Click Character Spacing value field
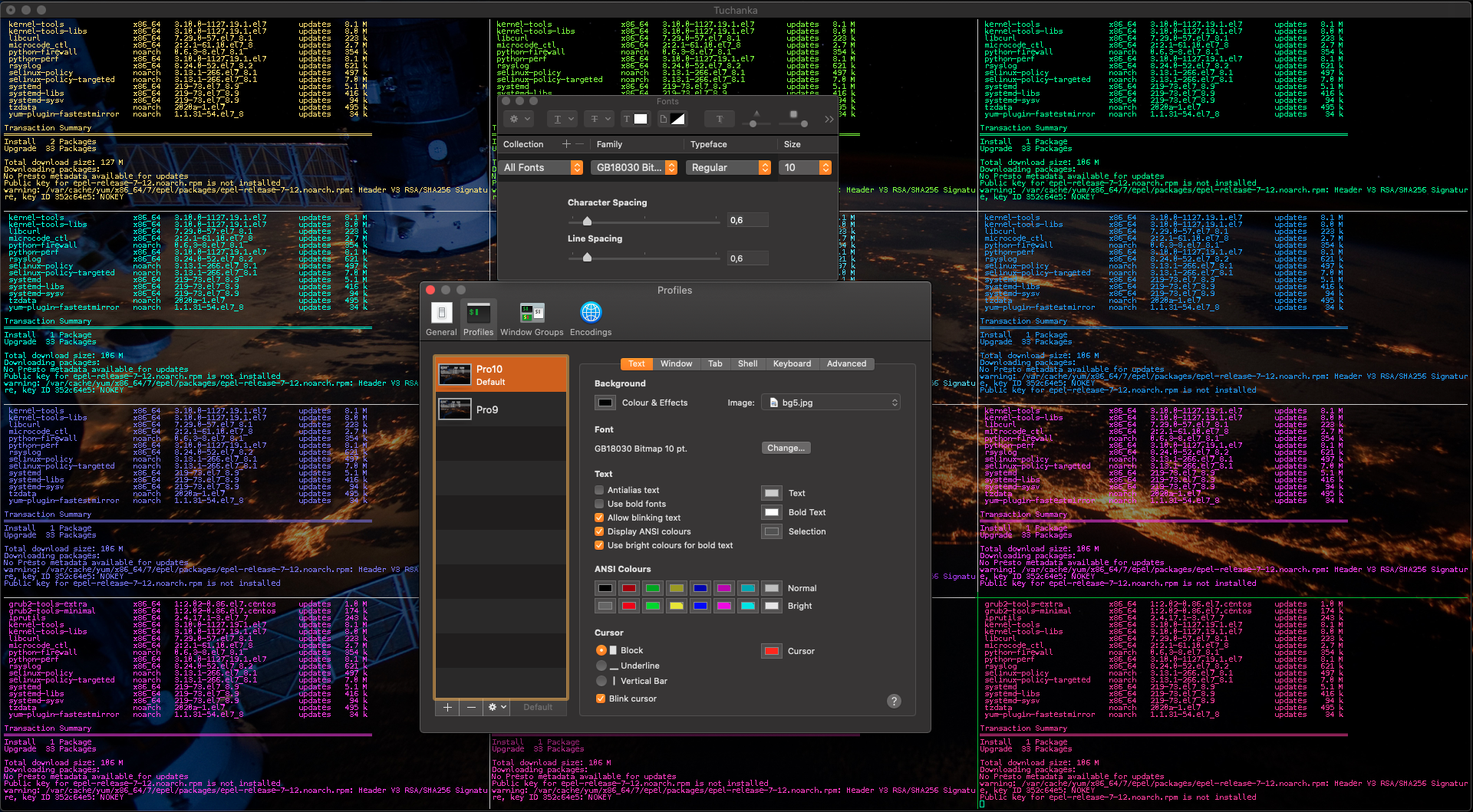 pos(747,220)
